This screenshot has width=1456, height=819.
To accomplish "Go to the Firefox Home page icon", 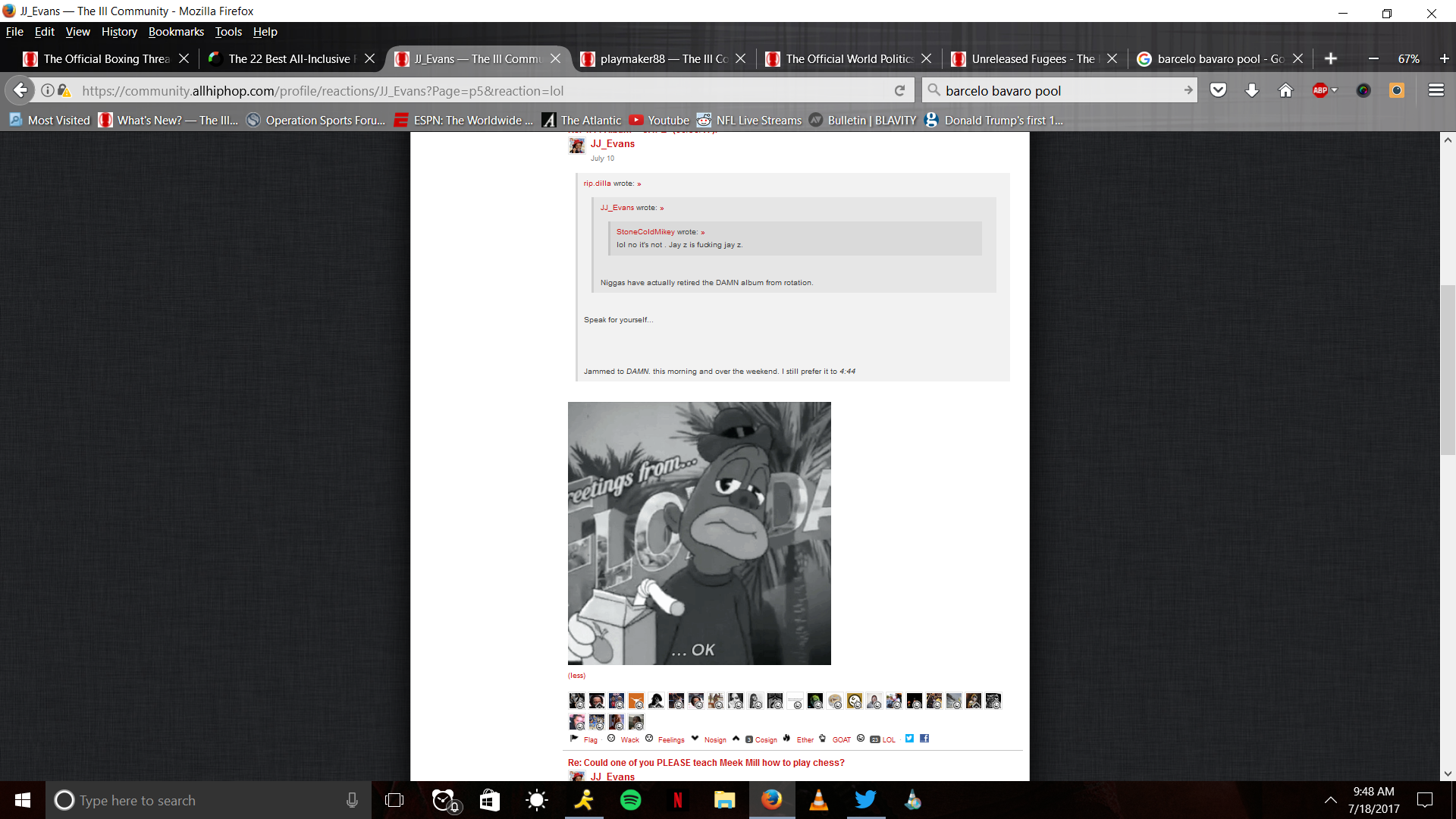I will (x=1285, y=90).
